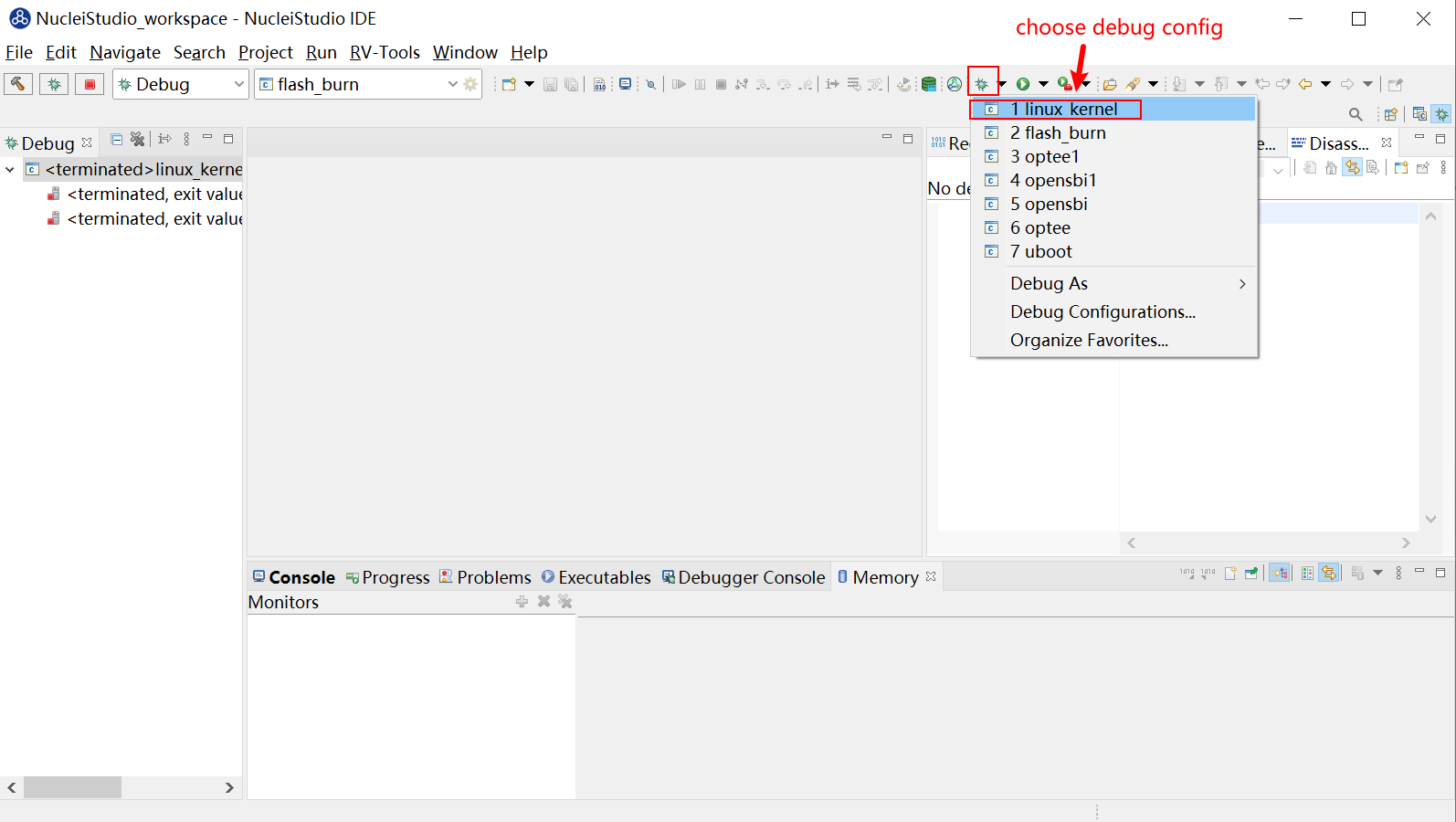
Task: Click the gear icon next to flash_burn launch configuration
Action: pos(470,84)
